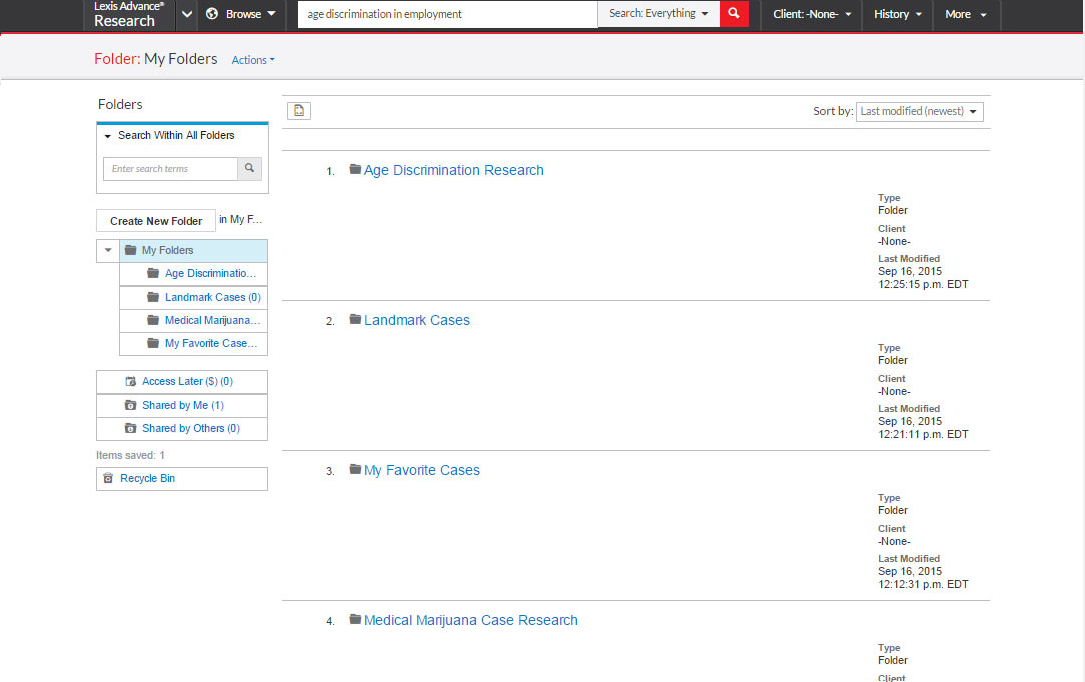
Task: Click the folder search magnifier icon
Action: (x=250, y=169)
